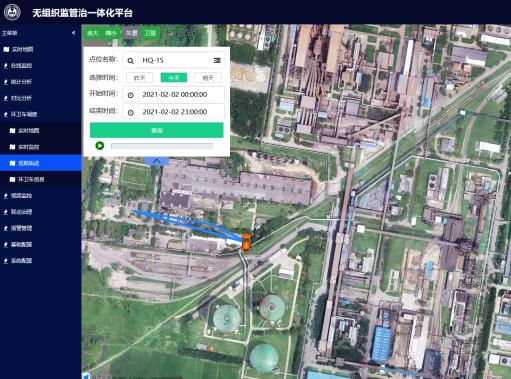
Task: Select the 今天 (today) time option
Action: click(174, 78)
